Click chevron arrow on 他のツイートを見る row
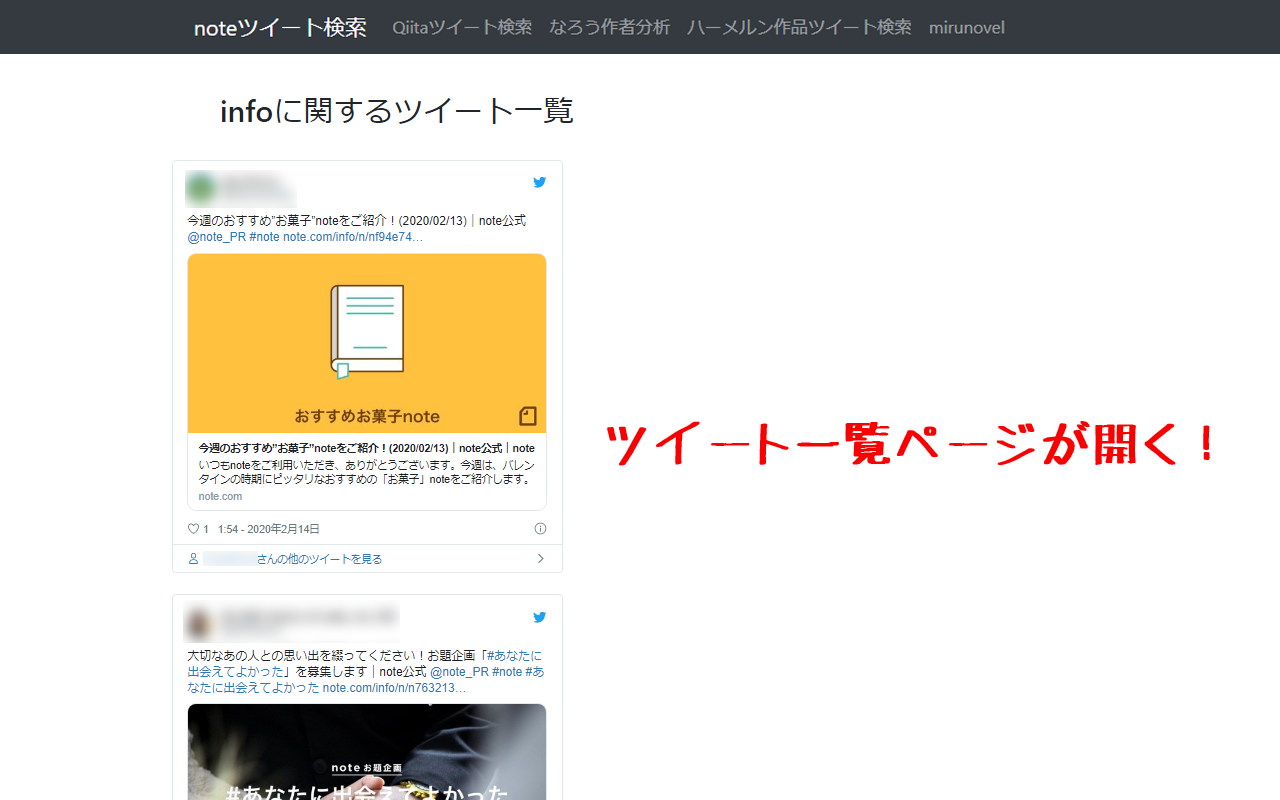Viewport: 1280px width, 800px height. (x=541, y=559)
